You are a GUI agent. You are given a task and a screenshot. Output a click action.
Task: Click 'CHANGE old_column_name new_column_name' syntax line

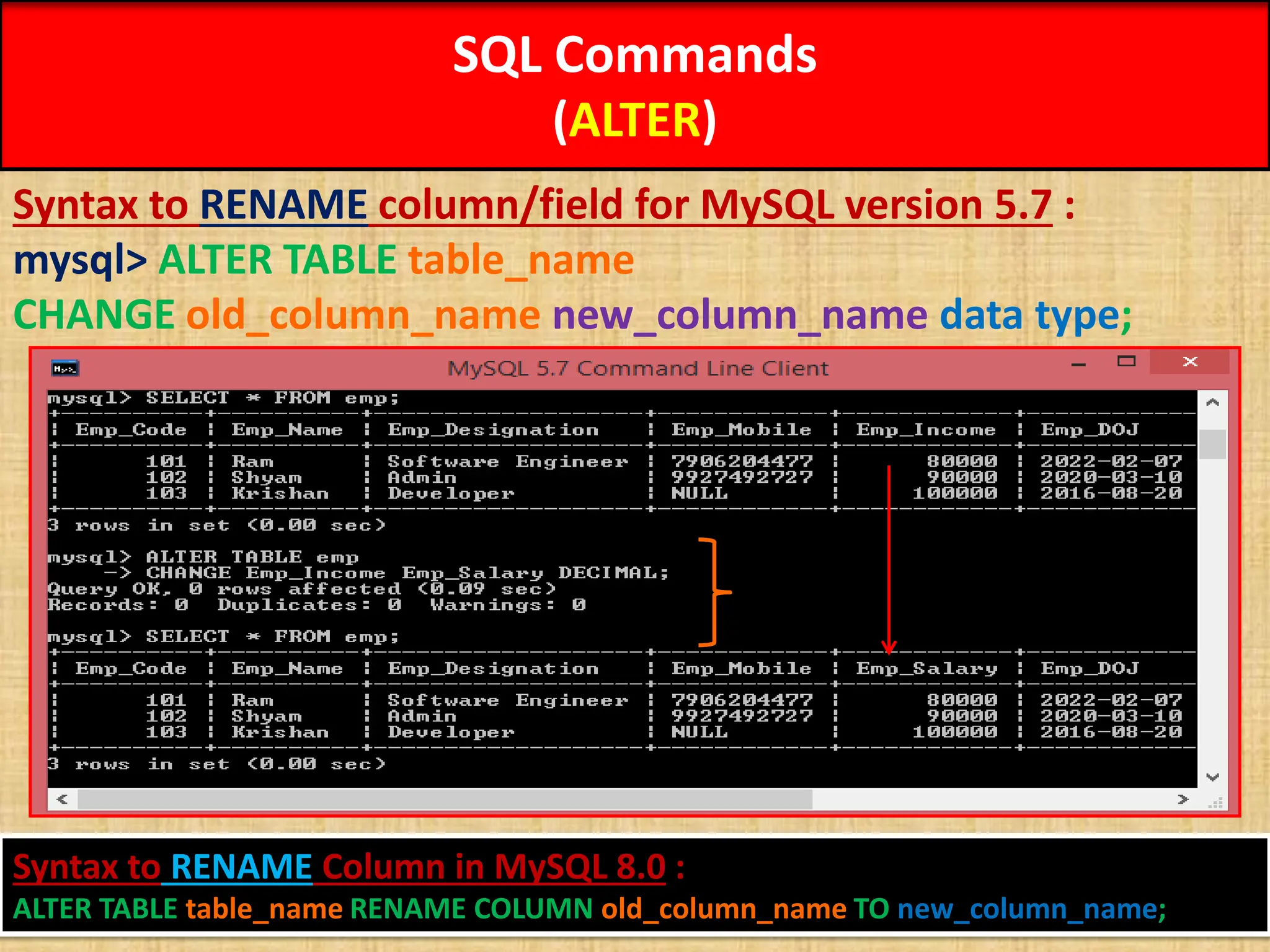coord(572,315)
